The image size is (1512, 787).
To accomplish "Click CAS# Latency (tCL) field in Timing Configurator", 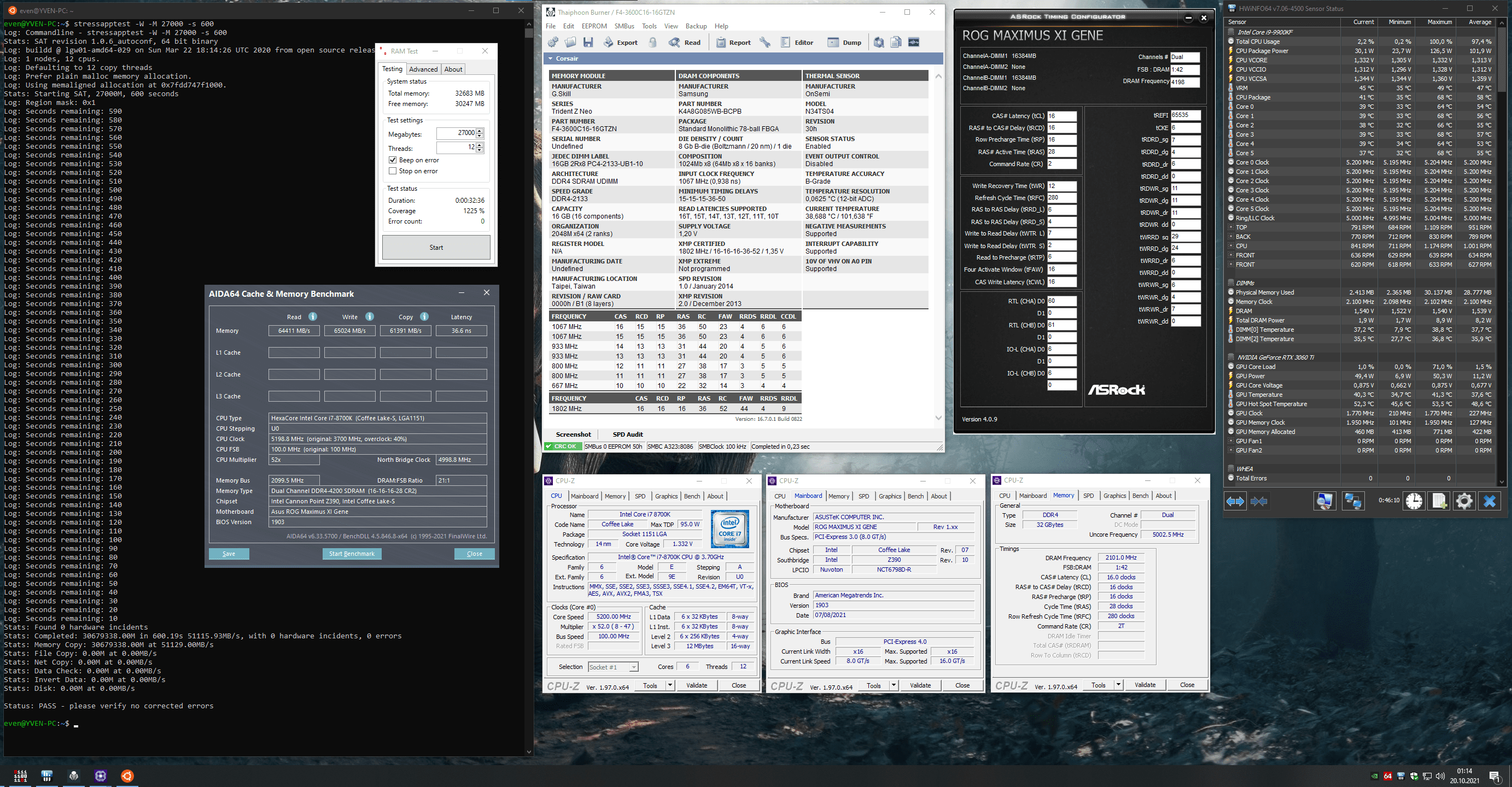I will coord(1062,116).
